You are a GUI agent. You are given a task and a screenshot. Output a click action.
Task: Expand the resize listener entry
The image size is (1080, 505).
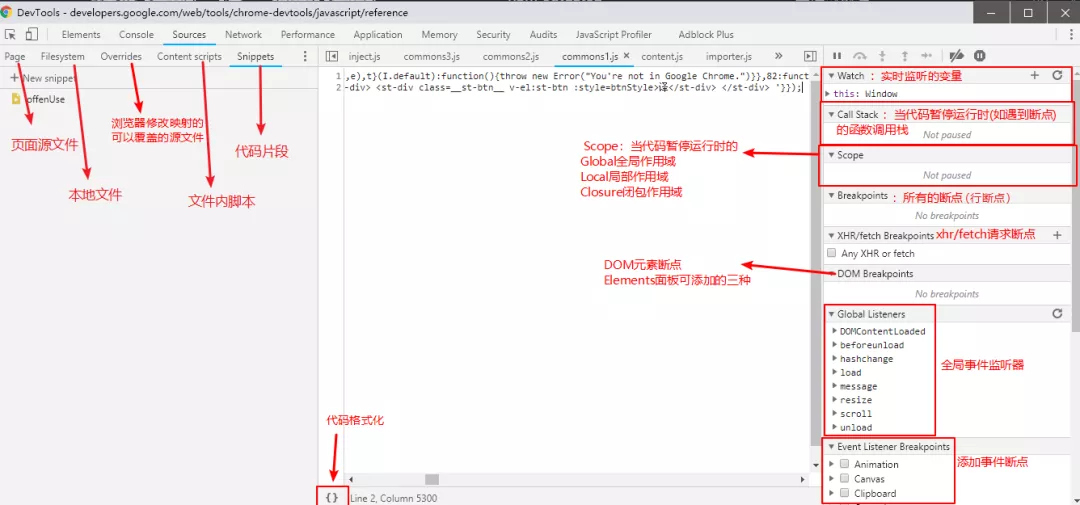[x=835, y=400]
